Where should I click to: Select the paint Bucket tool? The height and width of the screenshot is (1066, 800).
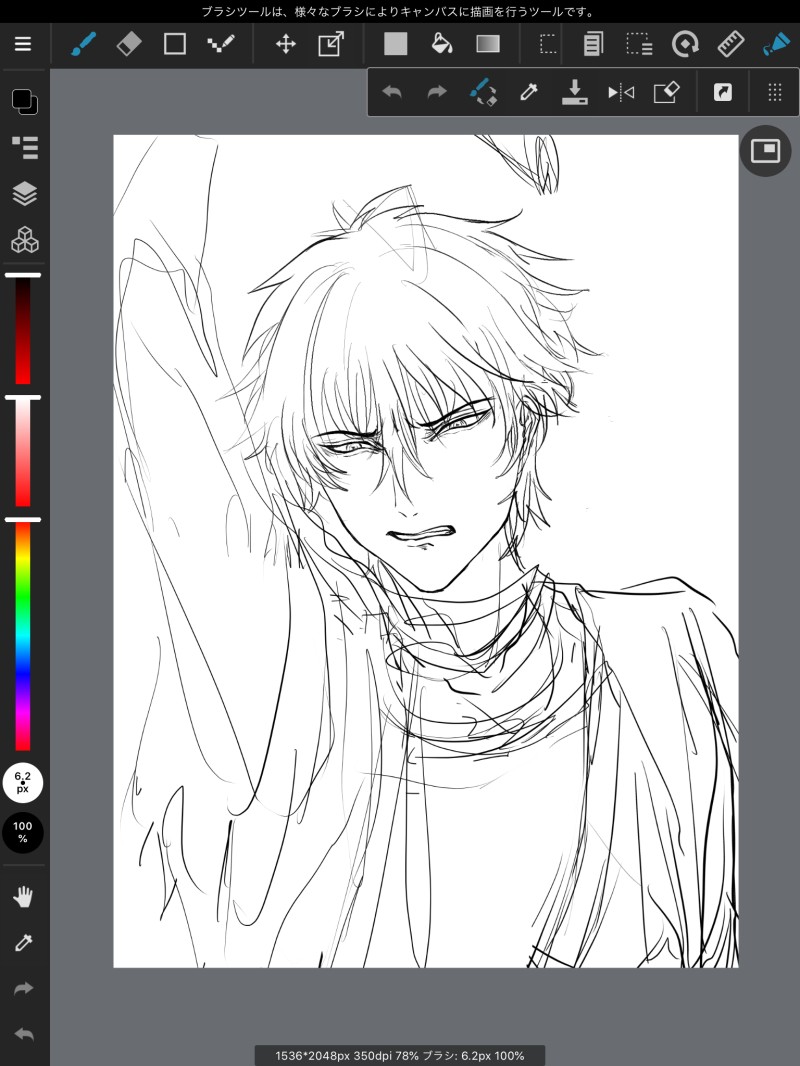442,45
